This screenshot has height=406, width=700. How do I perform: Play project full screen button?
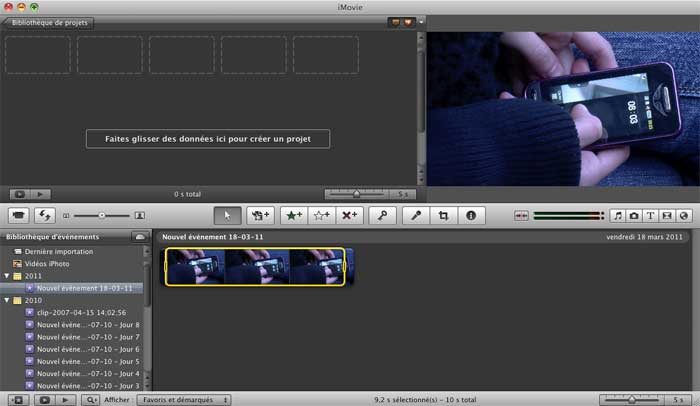(20, 194)
